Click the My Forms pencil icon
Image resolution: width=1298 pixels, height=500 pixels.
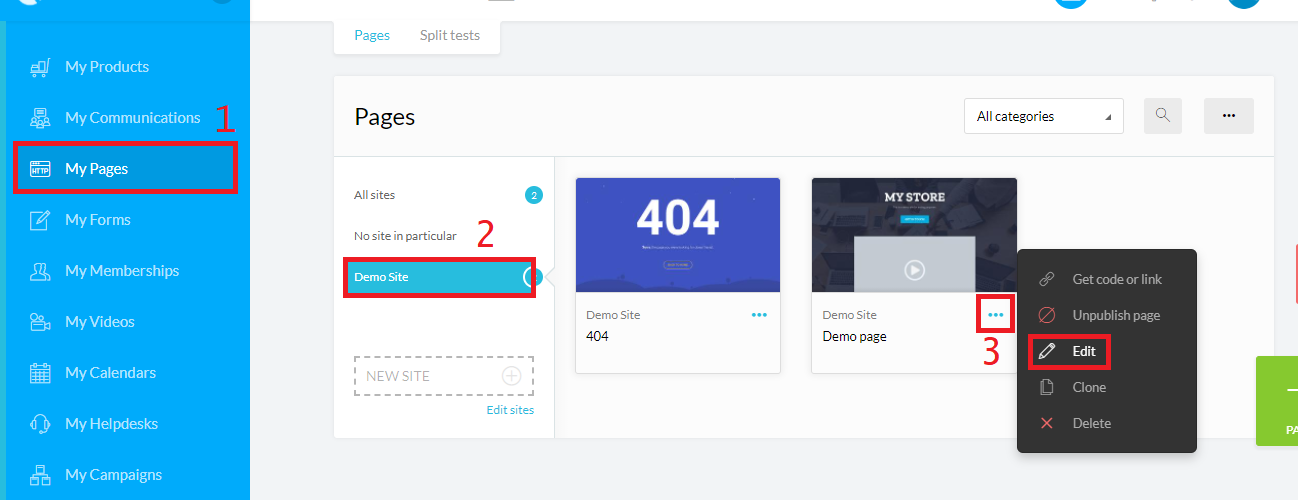click(40, 220)
